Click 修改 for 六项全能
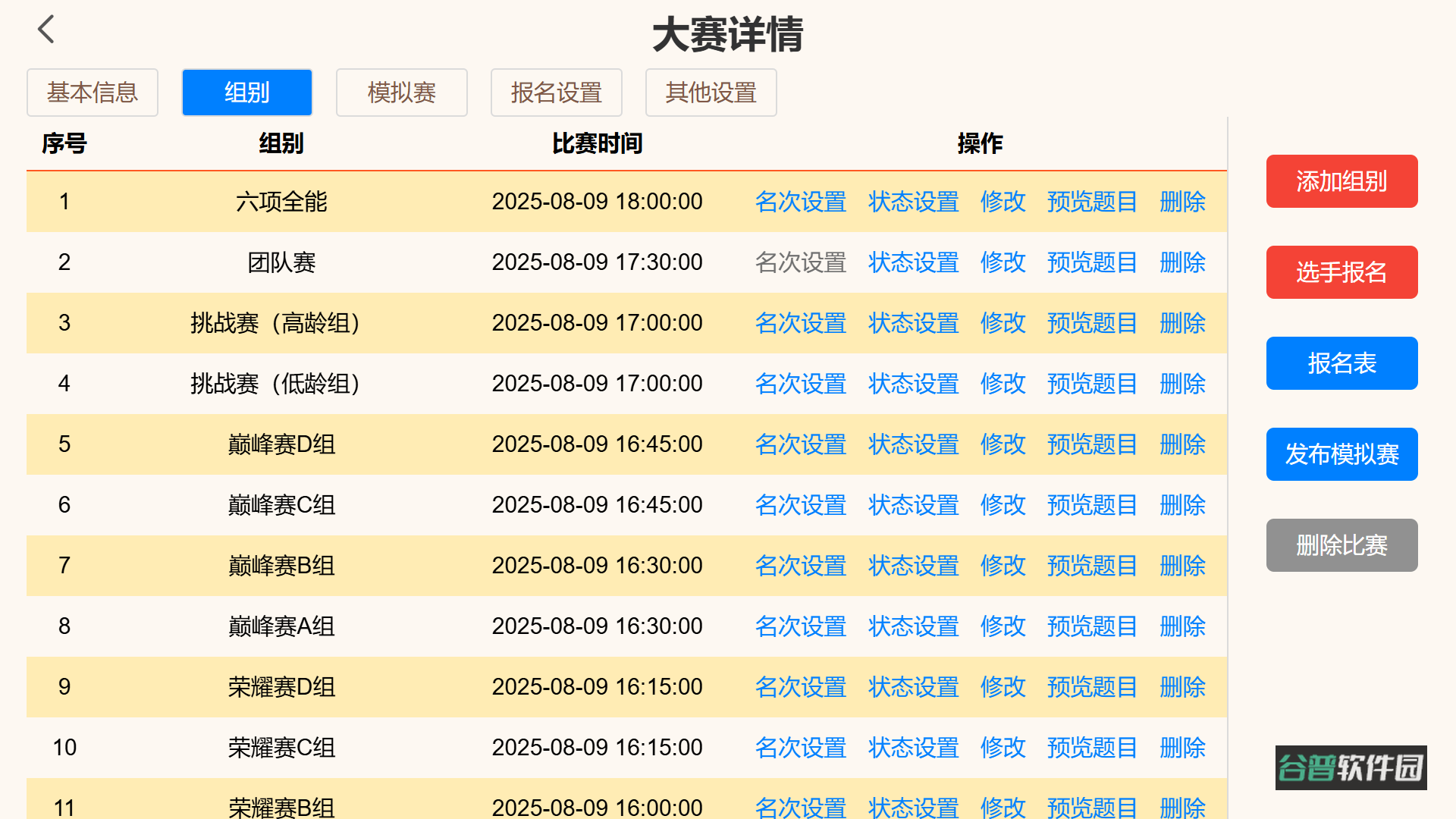Viewport: 1456px width, 819px height. [x=1003, y=202]
